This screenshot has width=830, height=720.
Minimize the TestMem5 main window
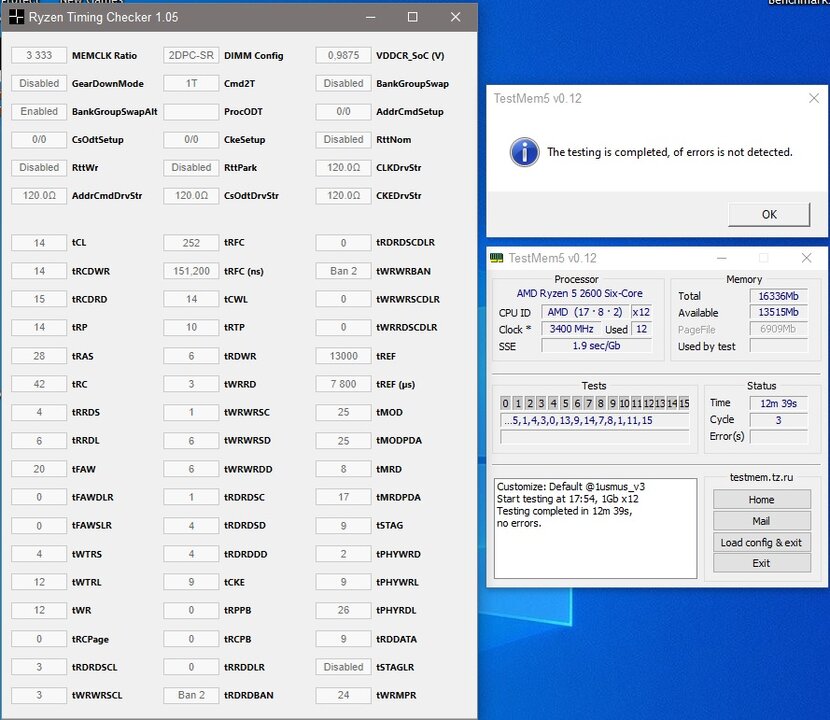click(721, 258)
